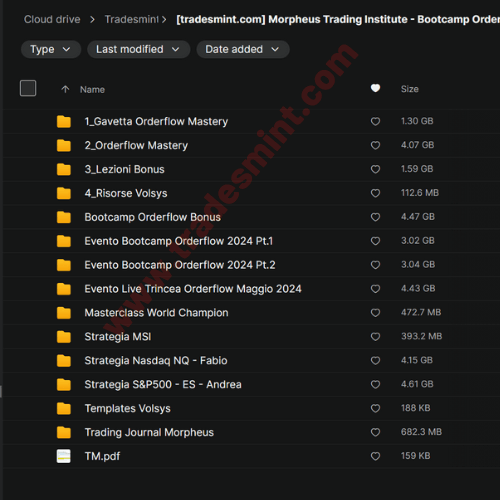Image resolution: width=500 pixels, height=500 pixels.
Task: Click folder icon of Strategia Nasdaq NQ - Fabio
Action: click(64, 361)
